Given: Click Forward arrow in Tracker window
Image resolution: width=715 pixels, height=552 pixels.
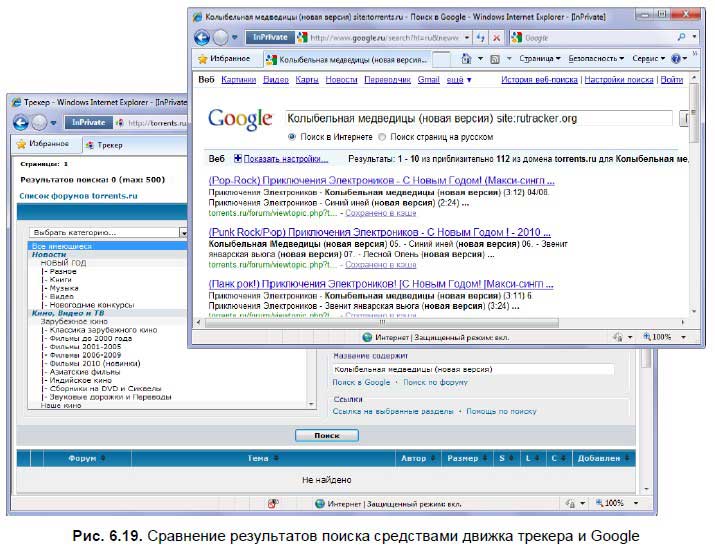Looking at the screenshot, I should 39,123.
